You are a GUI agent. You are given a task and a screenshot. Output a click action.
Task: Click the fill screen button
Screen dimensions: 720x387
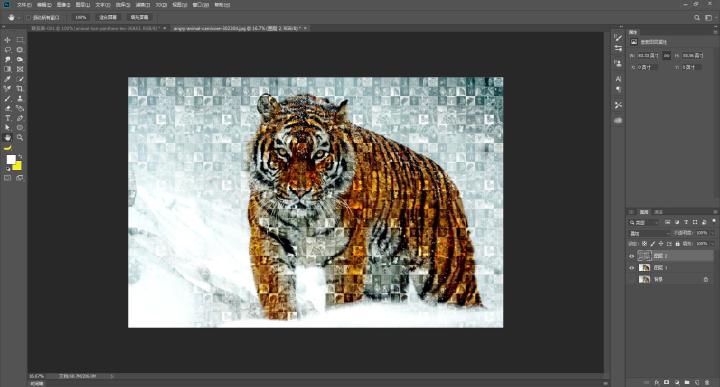140,17
